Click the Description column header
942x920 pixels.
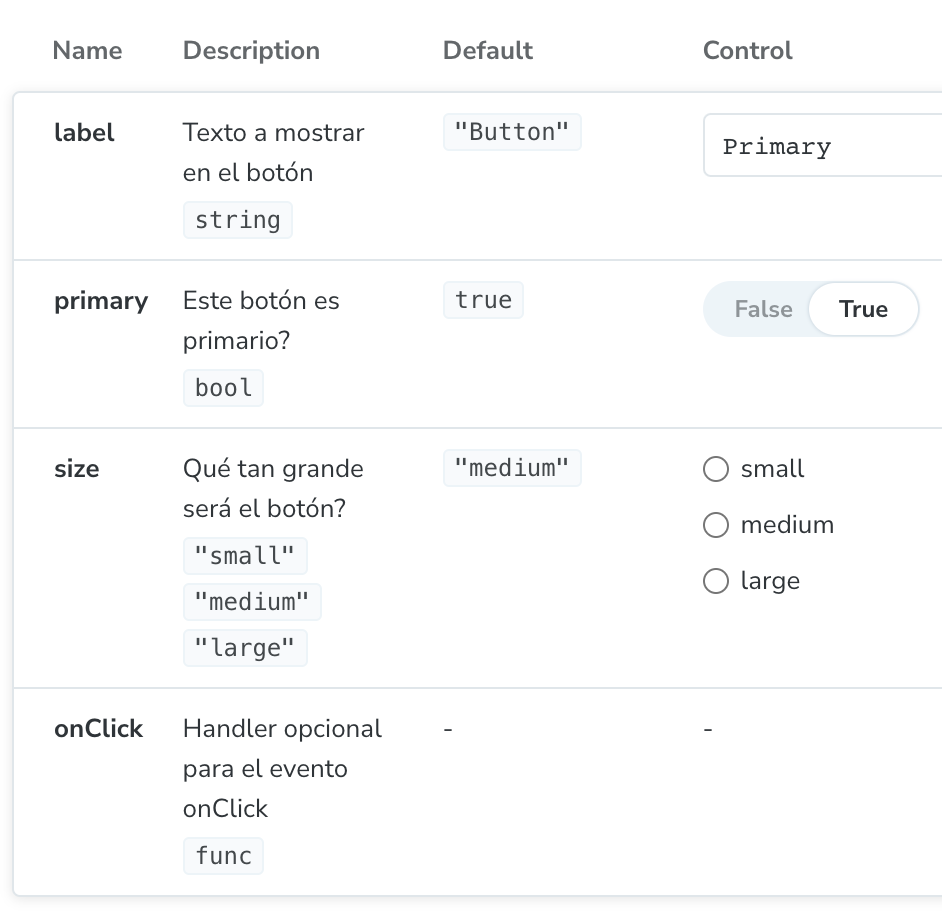[251, 50]
